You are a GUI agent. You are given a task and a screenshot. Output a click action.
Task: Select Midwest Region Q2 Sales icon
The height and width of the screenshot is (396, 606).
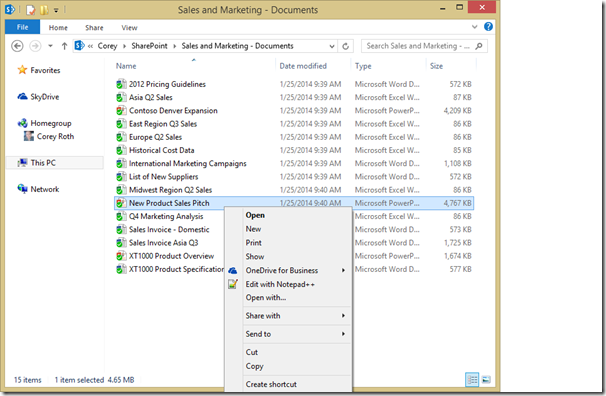(x=121, y=190)
